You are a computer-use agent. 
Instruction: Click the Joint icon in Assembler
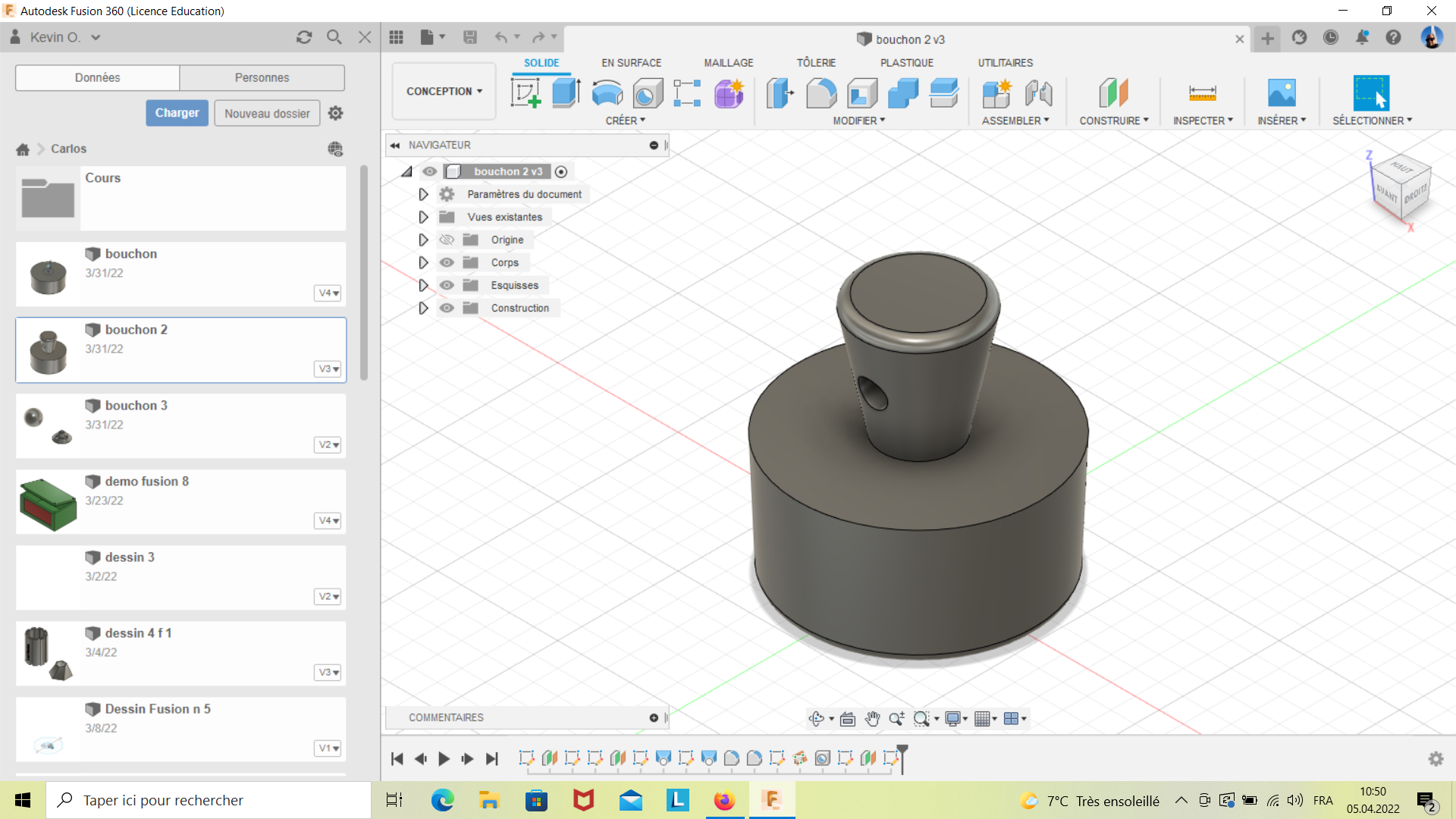1038,93
